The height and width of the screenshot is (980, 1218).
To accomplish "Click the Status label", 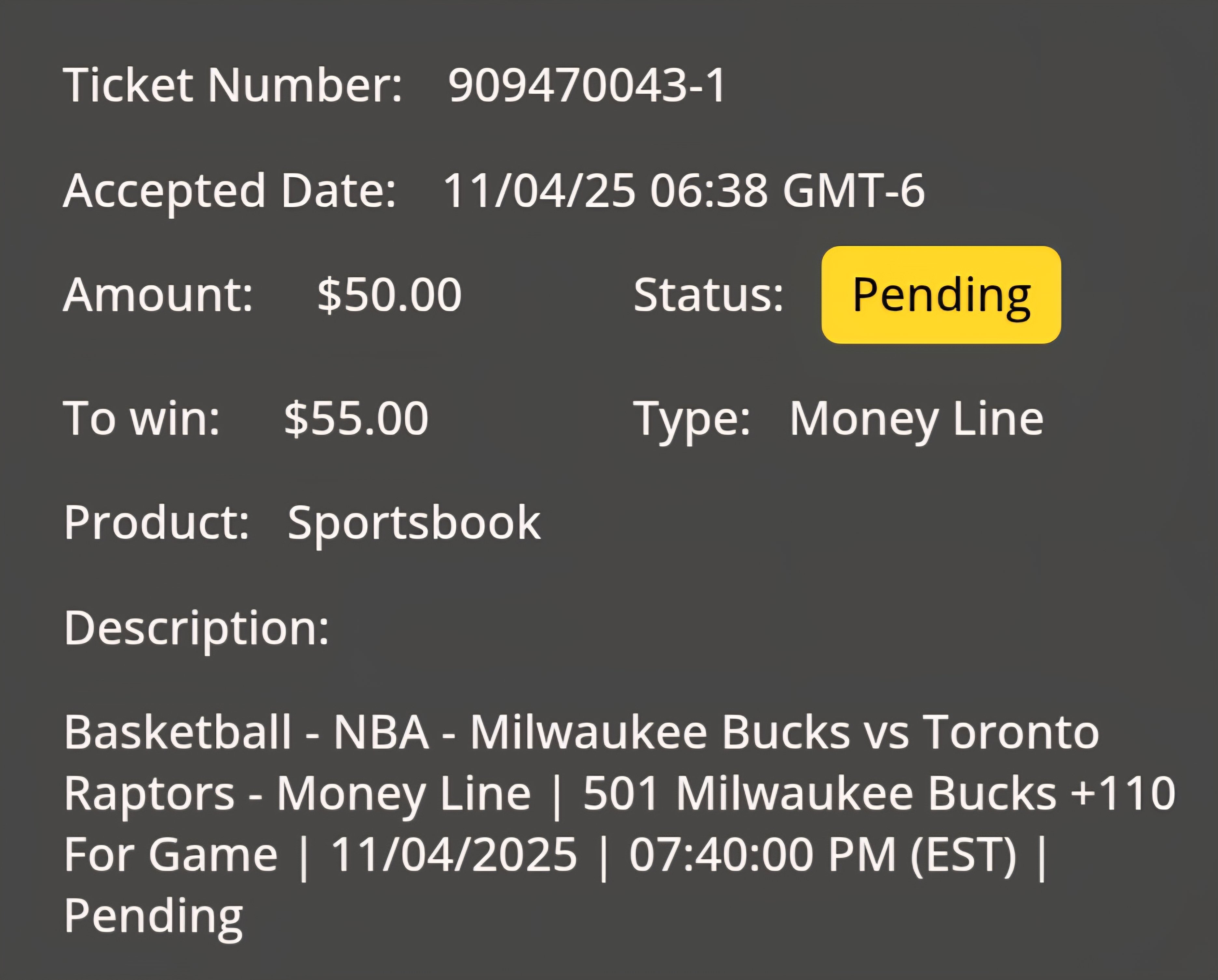I will pyautogui.click(x=709, y=294).
